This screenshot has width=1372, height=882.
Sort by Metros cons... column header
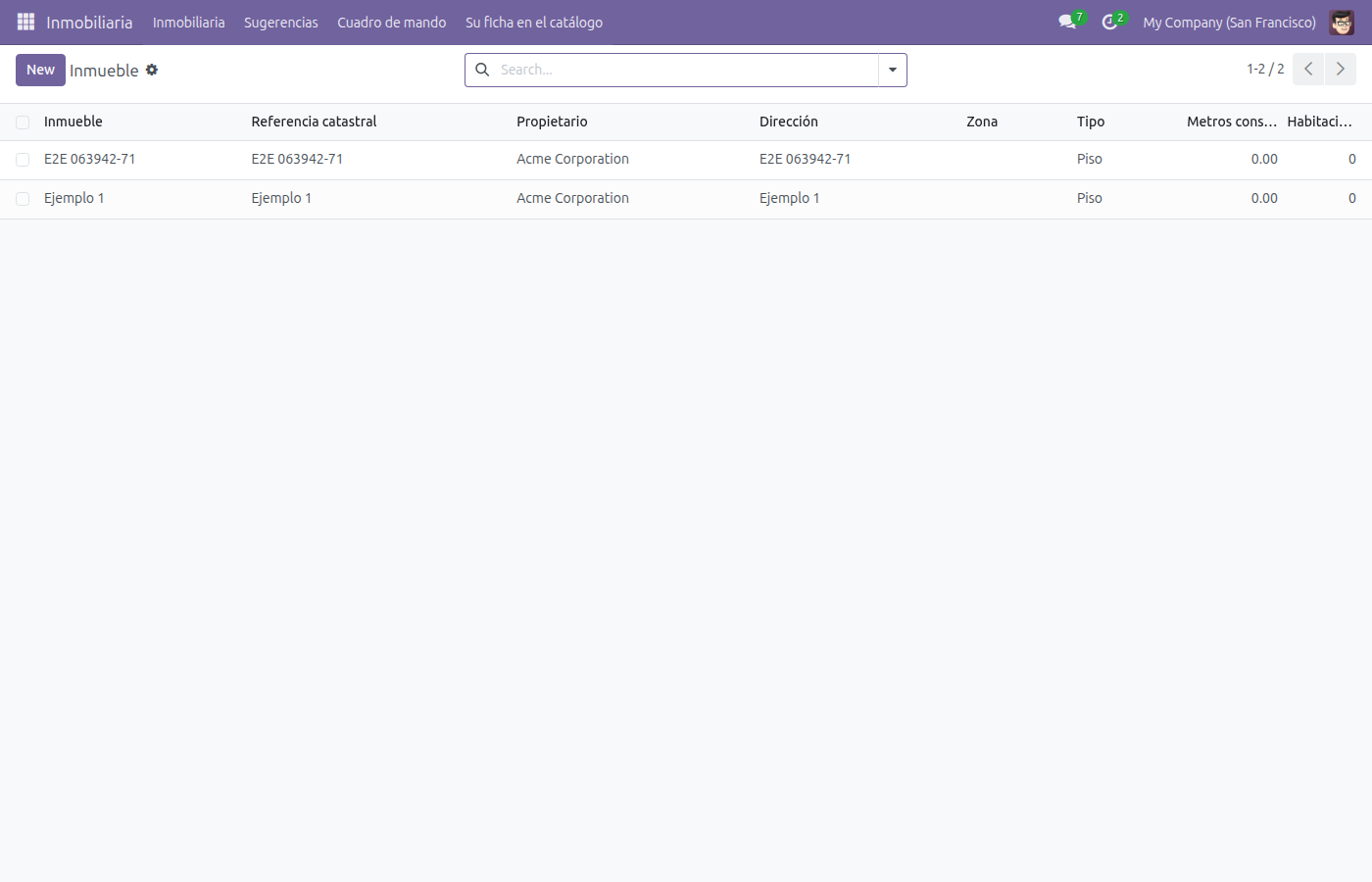(1232, 122)
